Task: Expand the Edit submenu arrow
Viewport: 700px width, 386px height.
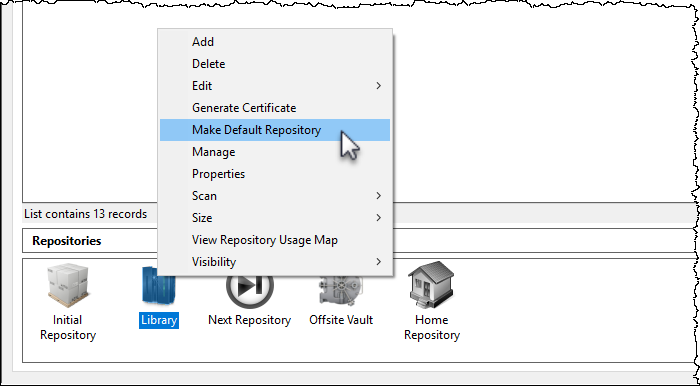Action: [379, 86]
